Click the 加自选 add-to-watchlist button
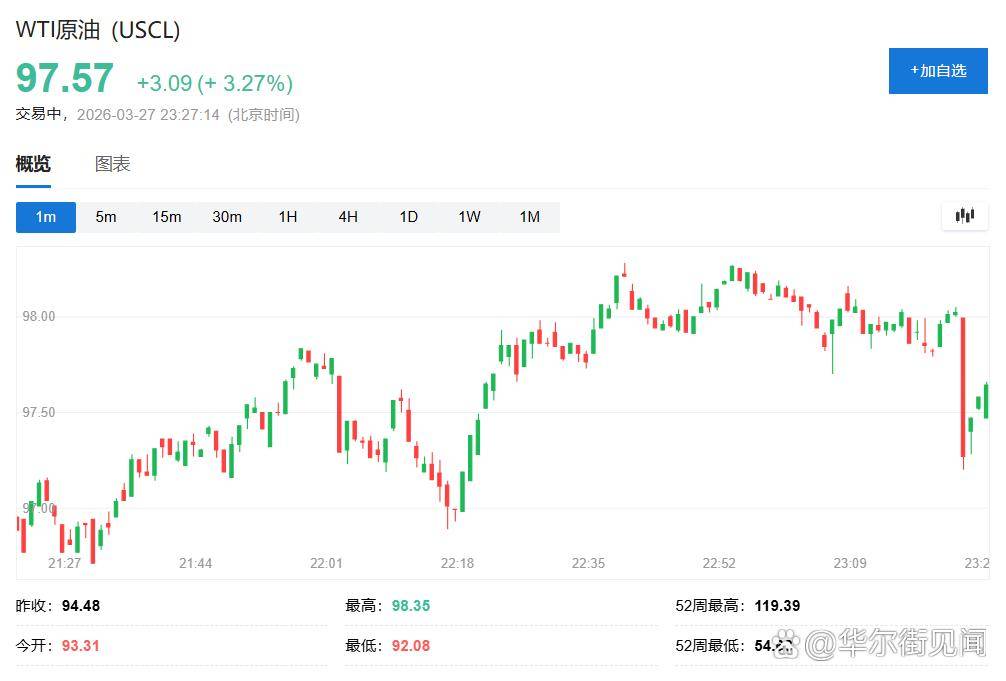Image resolution: width=1006 pixels, height=681 pixels. (x=937, y=71)
